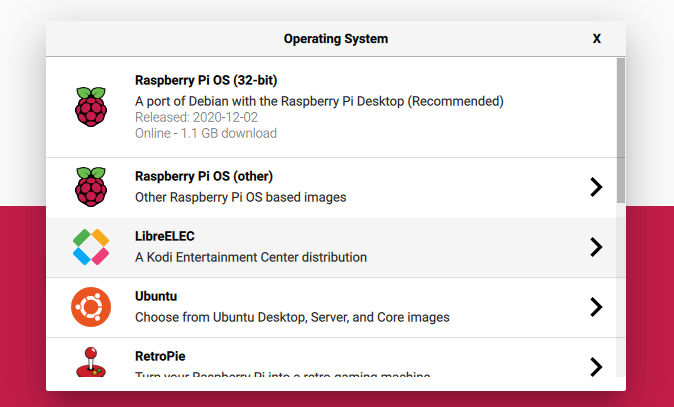
Task: Click the 'Operating System' dialog heading
Action: 336,39
